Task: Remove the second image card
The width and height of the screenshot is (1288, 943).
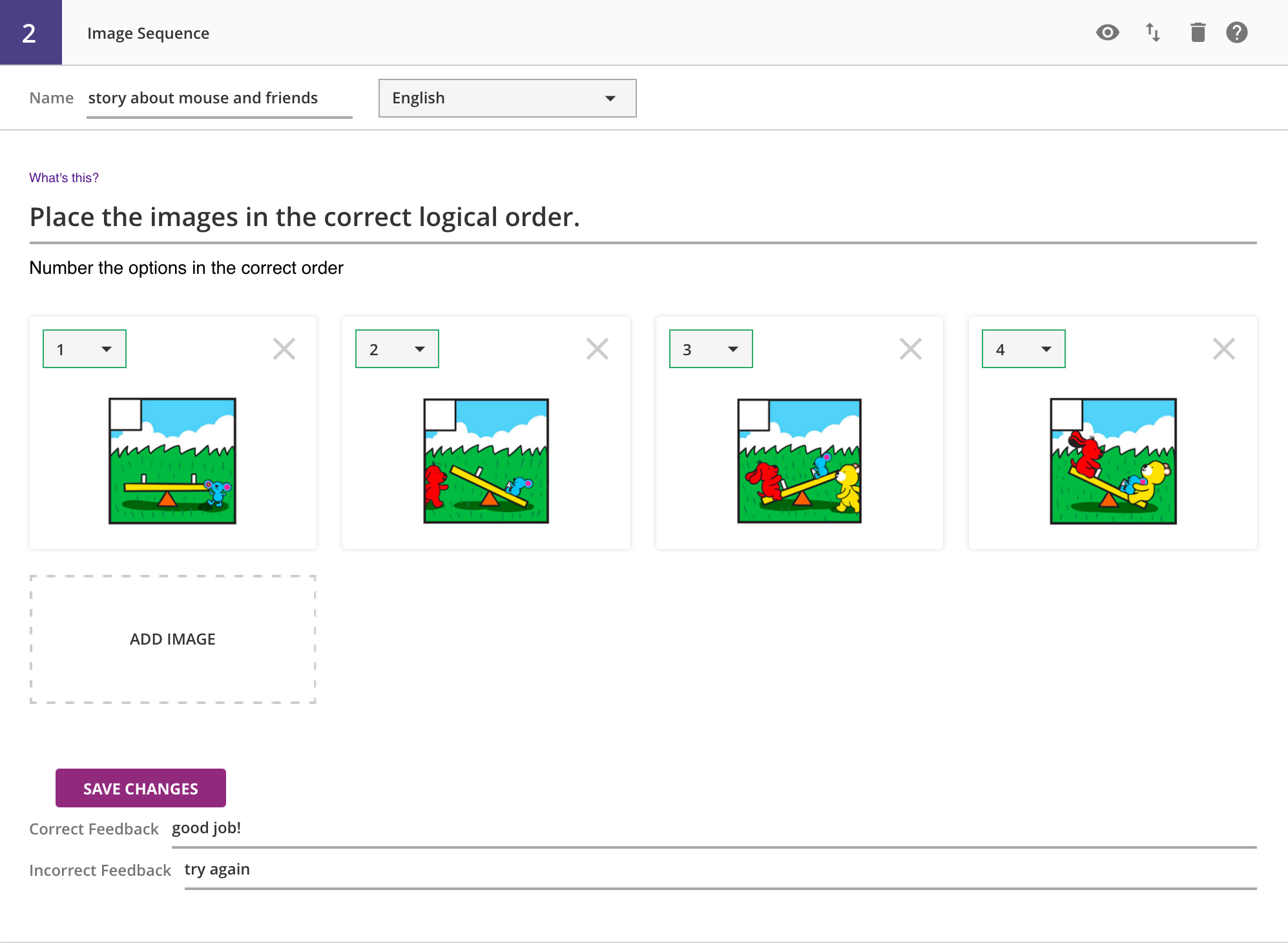Action: 597,349
